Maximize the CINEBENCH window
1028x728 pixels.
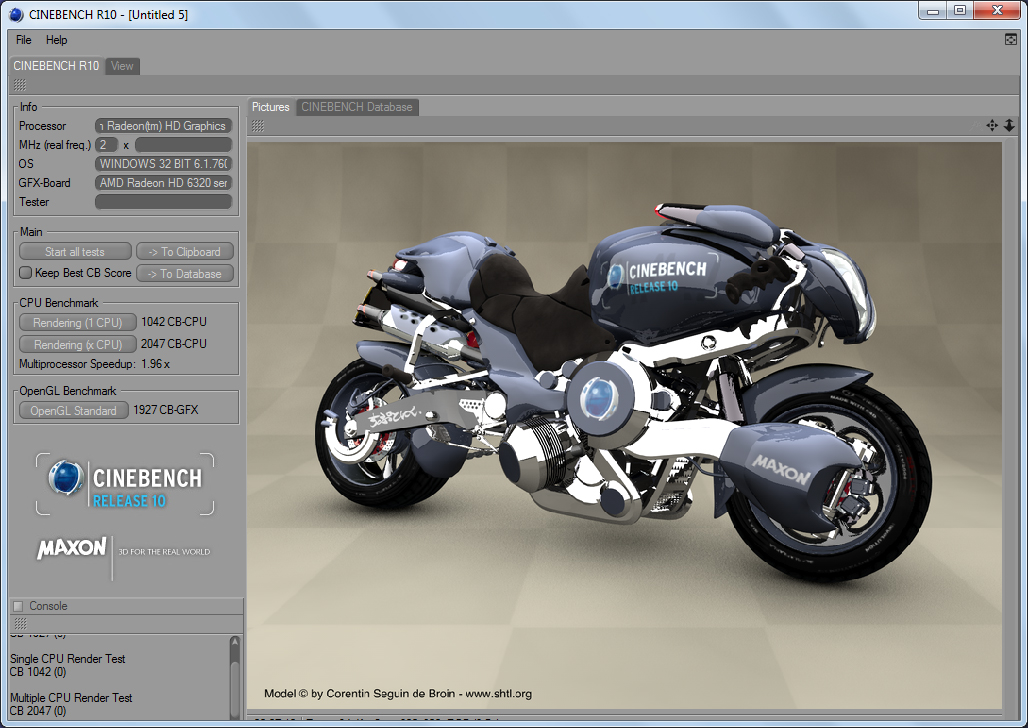[x=960, y=10]
